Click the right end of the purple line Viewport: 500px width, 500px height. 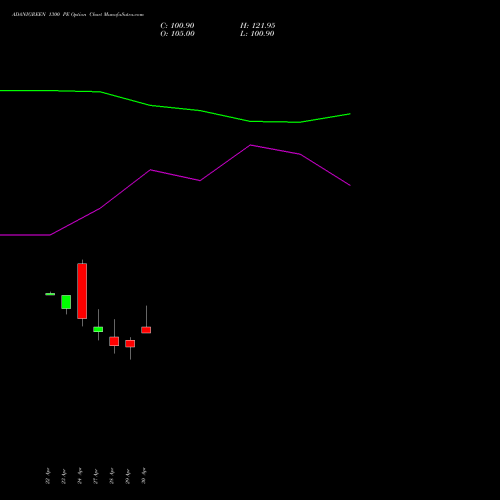pyautogui.click(x=350, y=185)
